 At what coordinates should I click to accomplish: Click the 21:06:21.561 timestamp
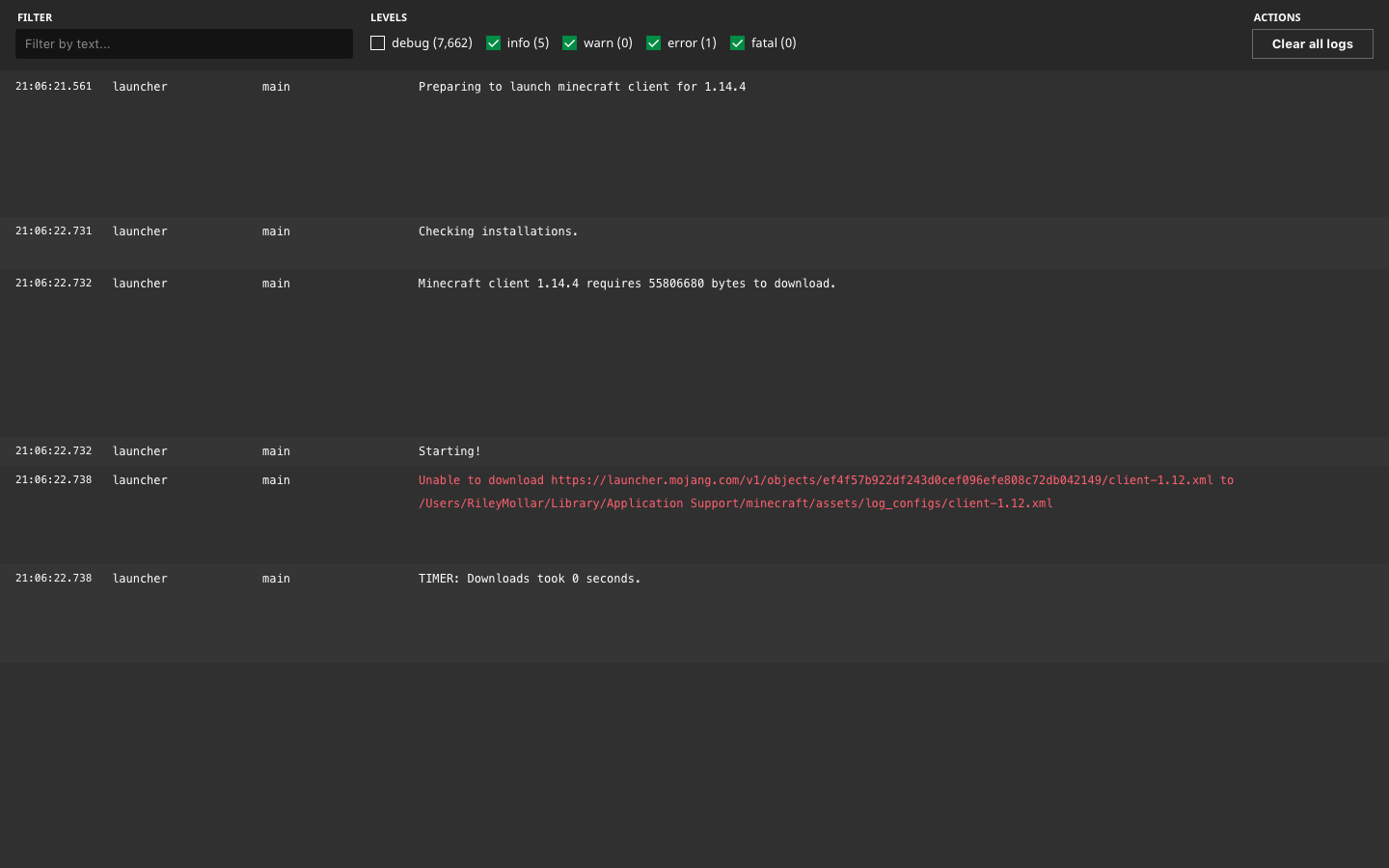click(54, 87)
